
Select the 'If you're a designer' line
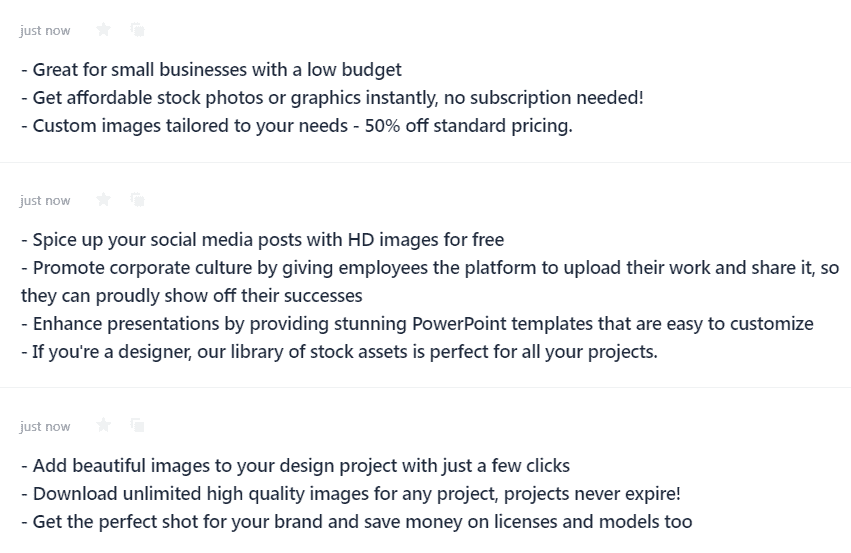(340, 352)
